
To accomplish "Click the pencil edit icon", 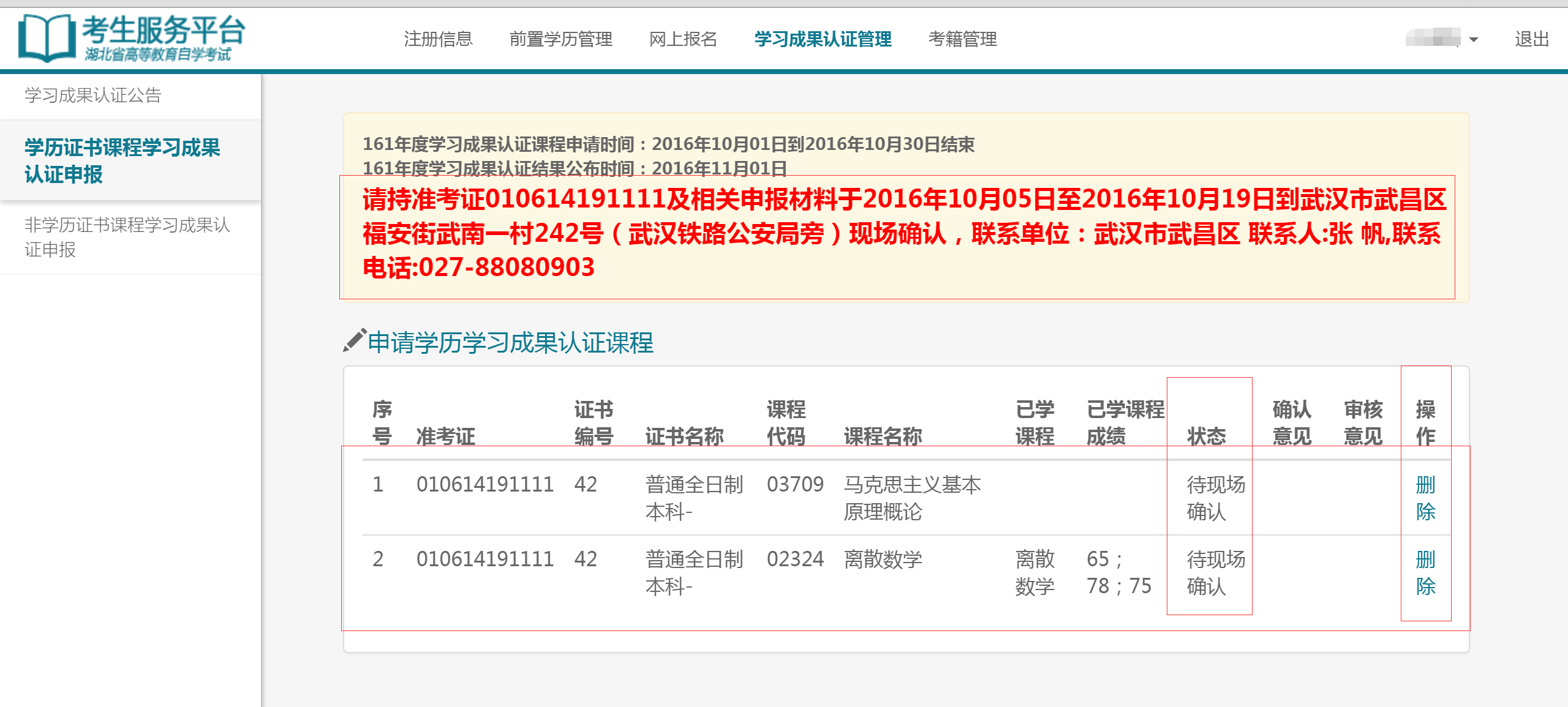I will pos(354,341).
